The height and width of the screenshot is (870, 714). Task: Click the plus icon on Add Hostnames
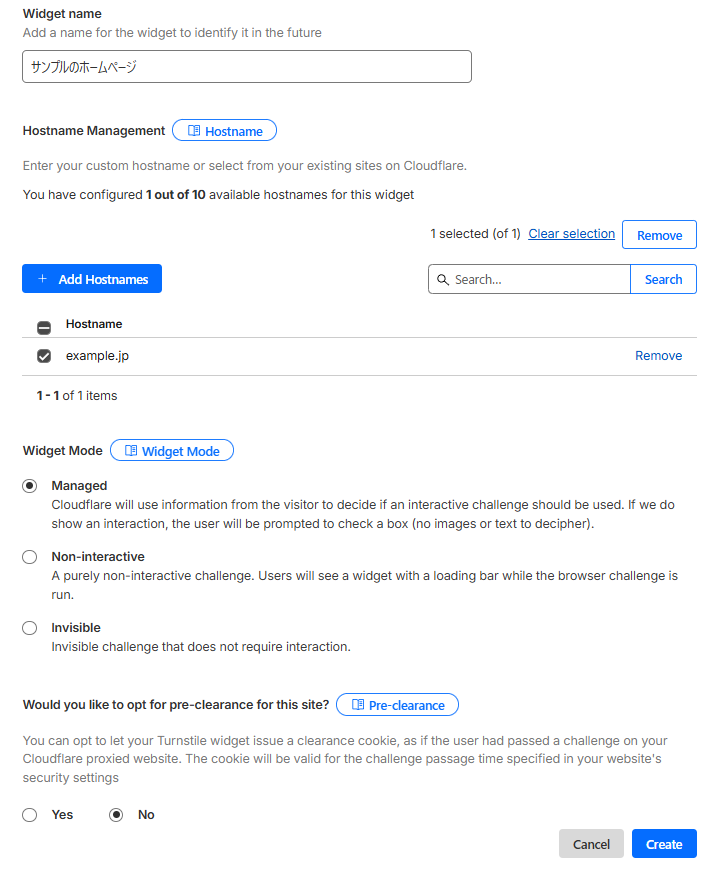pos(42,279)
